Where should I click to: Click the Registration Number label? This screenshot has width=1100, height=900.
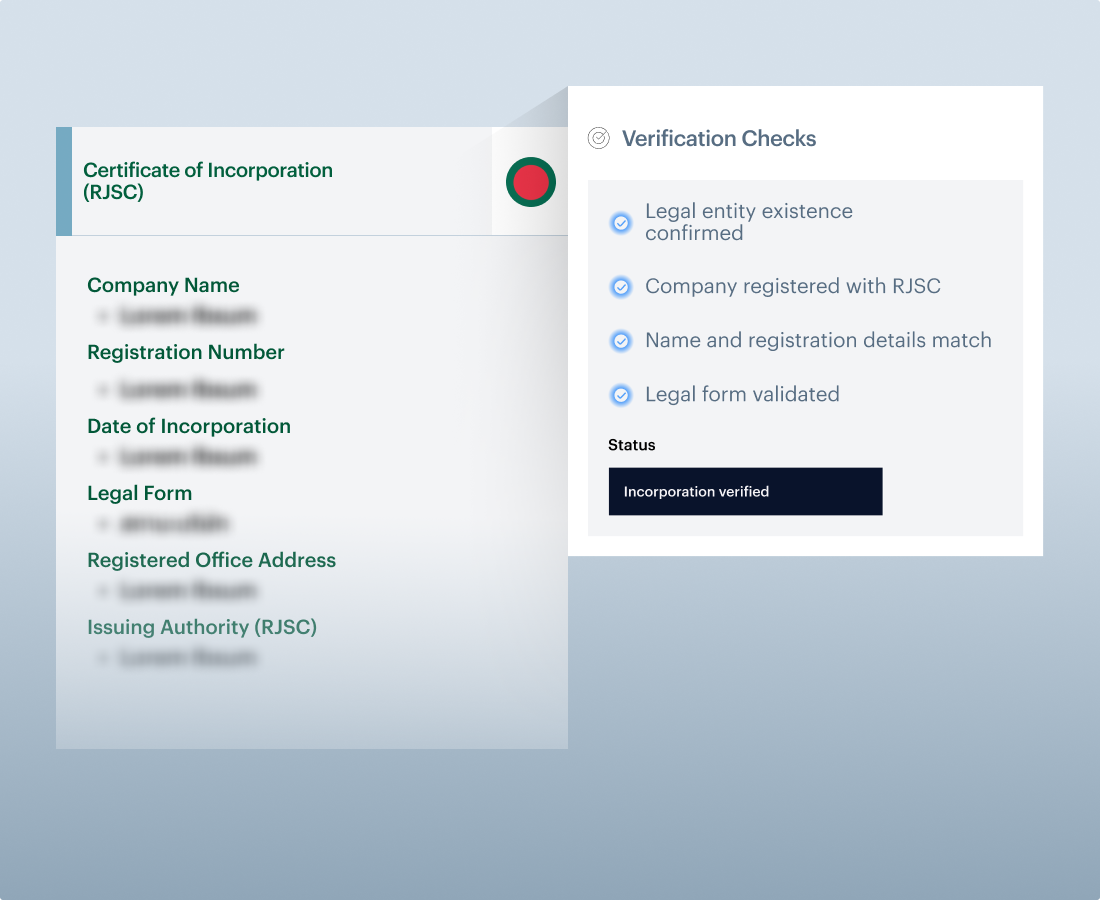186,352
